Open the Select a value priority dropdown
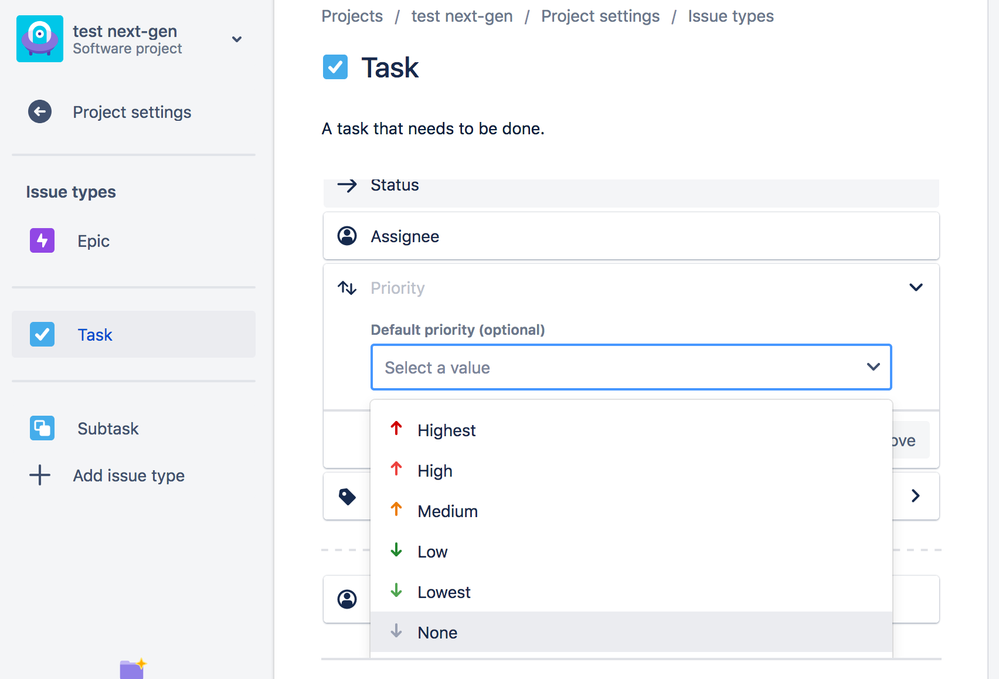This screenshot has width=999, height=679. click(x=631, y=367)
